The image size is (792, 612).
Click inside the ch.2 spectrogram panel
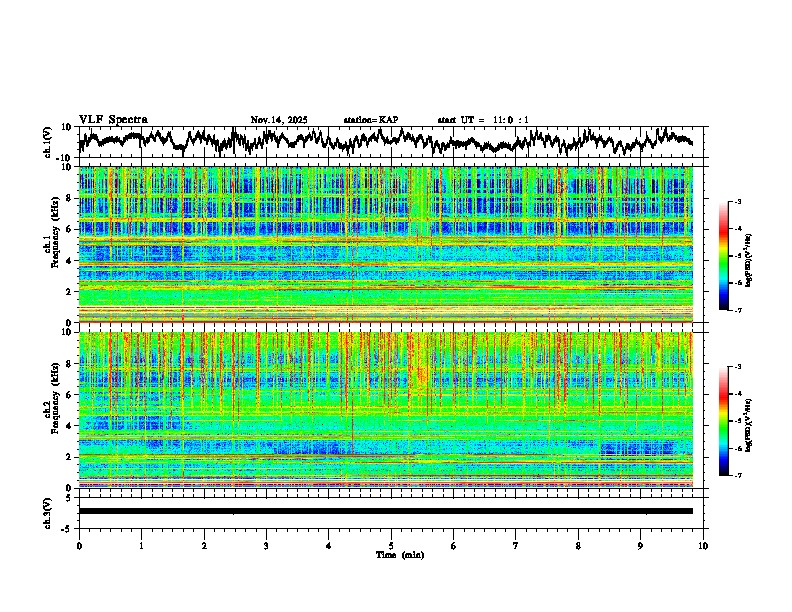click(x=386, y=410)
